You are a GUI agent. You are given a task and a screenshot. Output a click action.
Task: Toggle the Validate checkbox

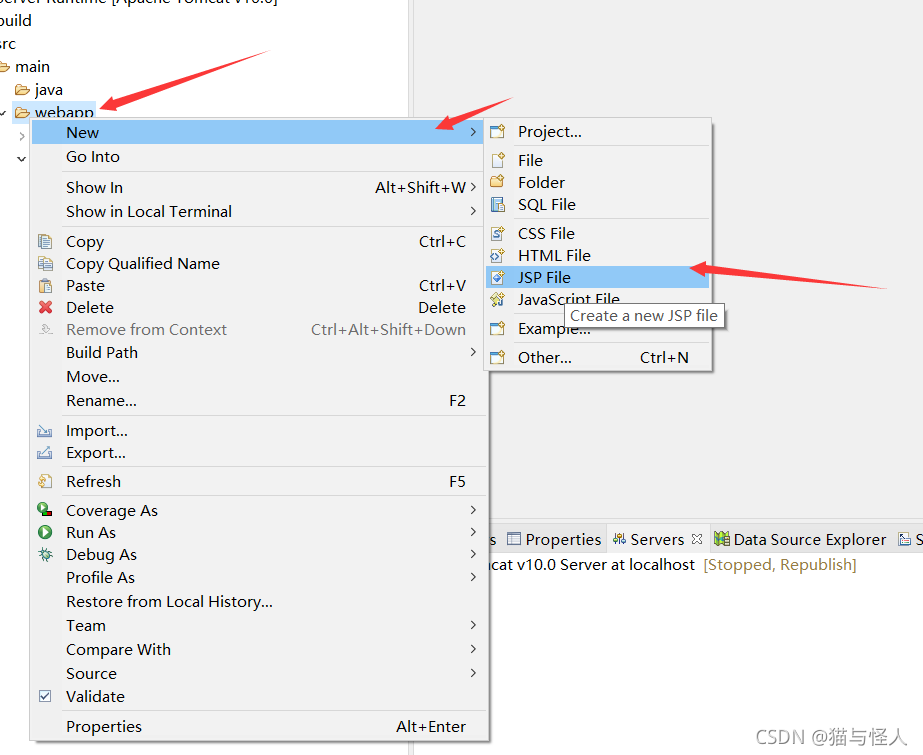coord(45,696)
